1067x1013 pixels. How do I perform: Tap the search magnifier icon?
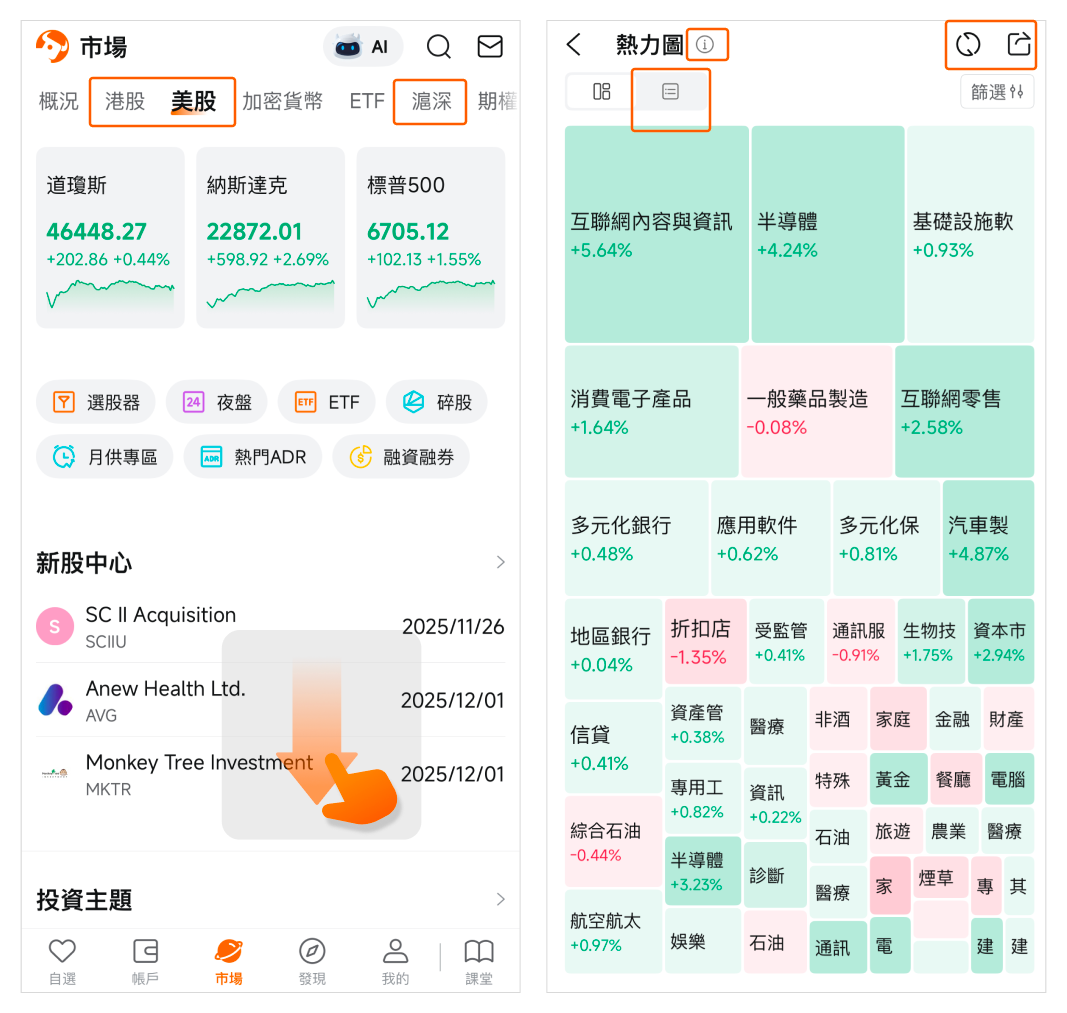click(438, 47)
